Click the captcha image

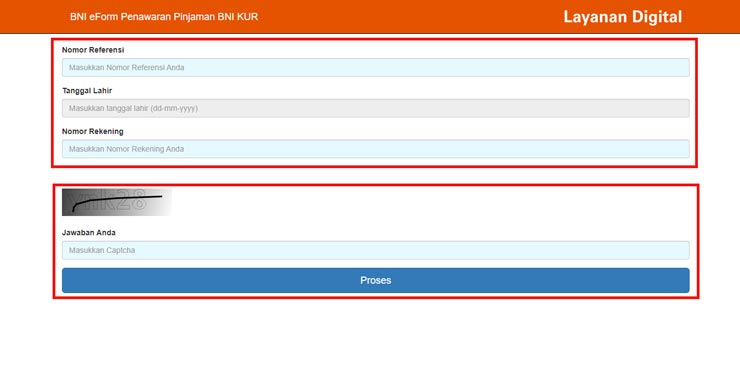tap(117, 202)
